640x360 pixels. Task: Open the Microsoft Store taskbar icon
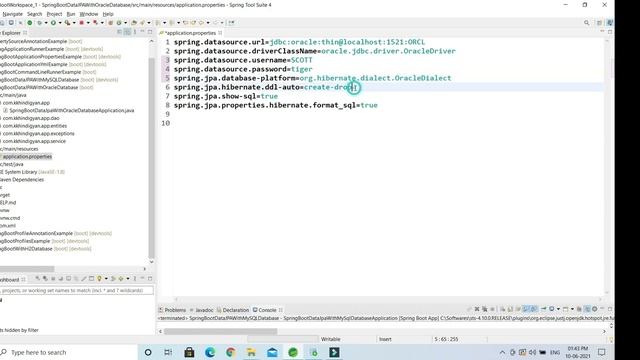coord(189,352)
